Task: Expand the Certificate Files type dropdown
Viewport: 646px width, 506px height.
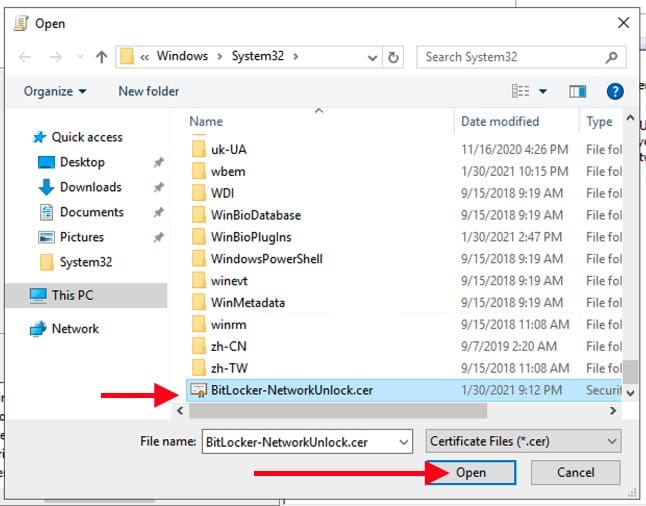Action: pos(611,441)
